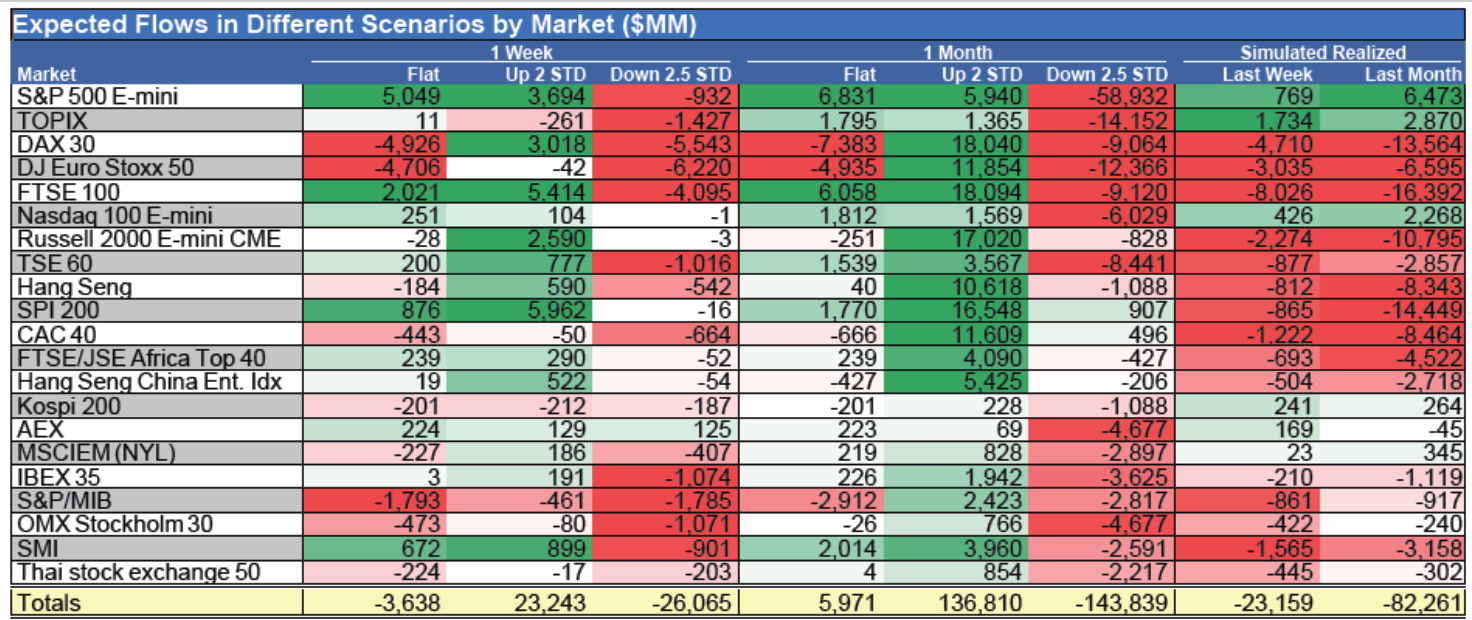
Task: Click the "Russell 2000 E-mini CME" label
Action: 149,239
